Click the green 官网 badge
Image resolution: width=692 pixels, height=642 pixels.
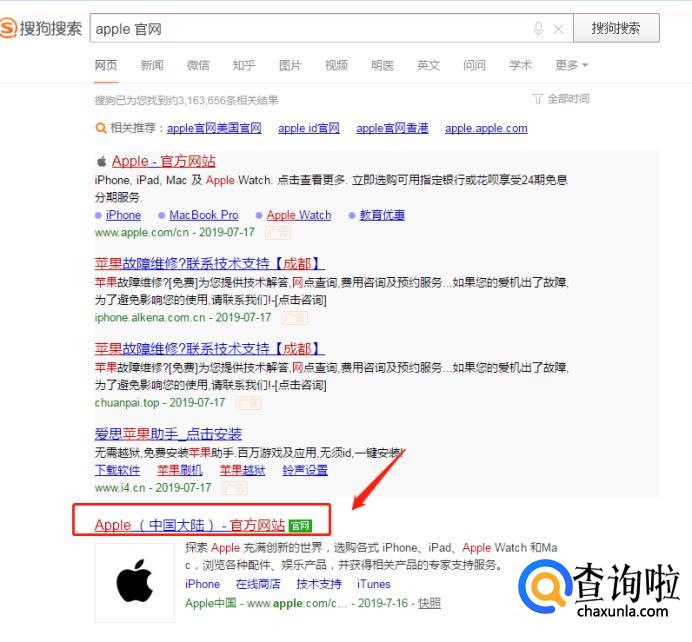(300, 526)
